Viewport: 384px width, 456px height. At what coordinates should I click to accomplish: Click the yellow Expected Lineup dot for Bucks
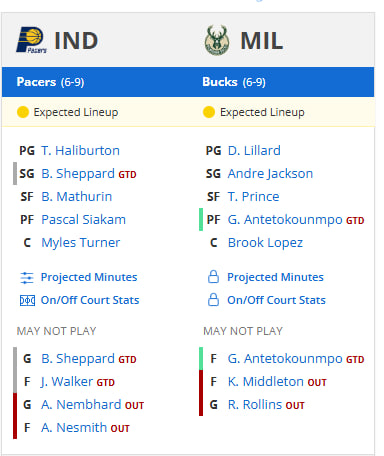pyautogui.click(x=209, y=112)
